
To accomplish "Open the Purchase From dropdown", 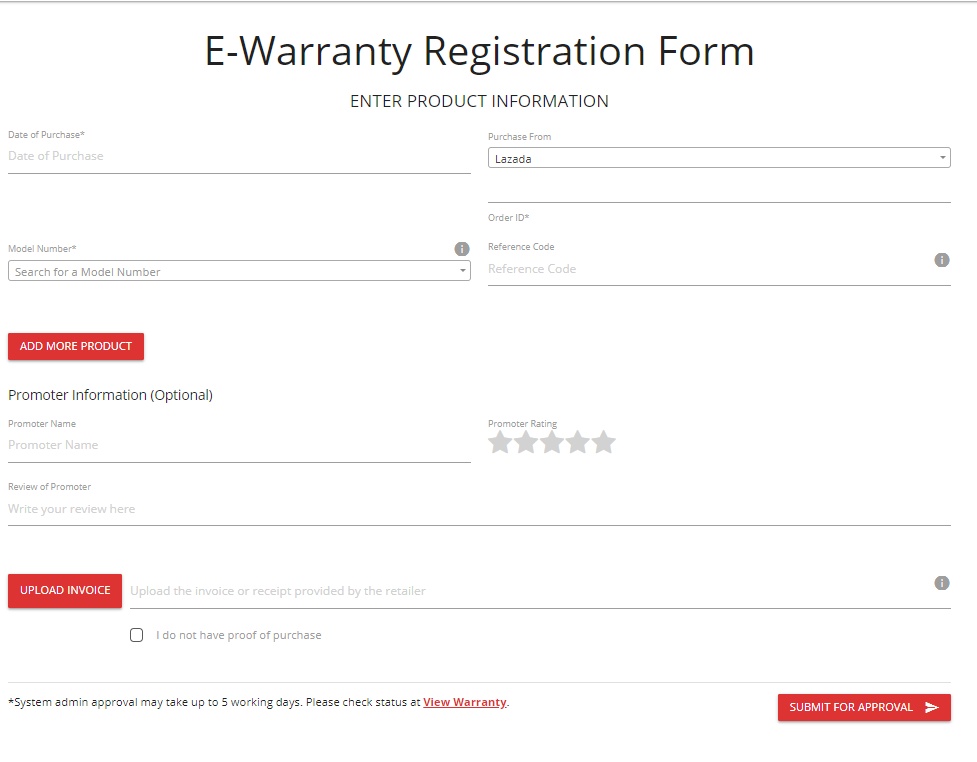I will (718, 158).
